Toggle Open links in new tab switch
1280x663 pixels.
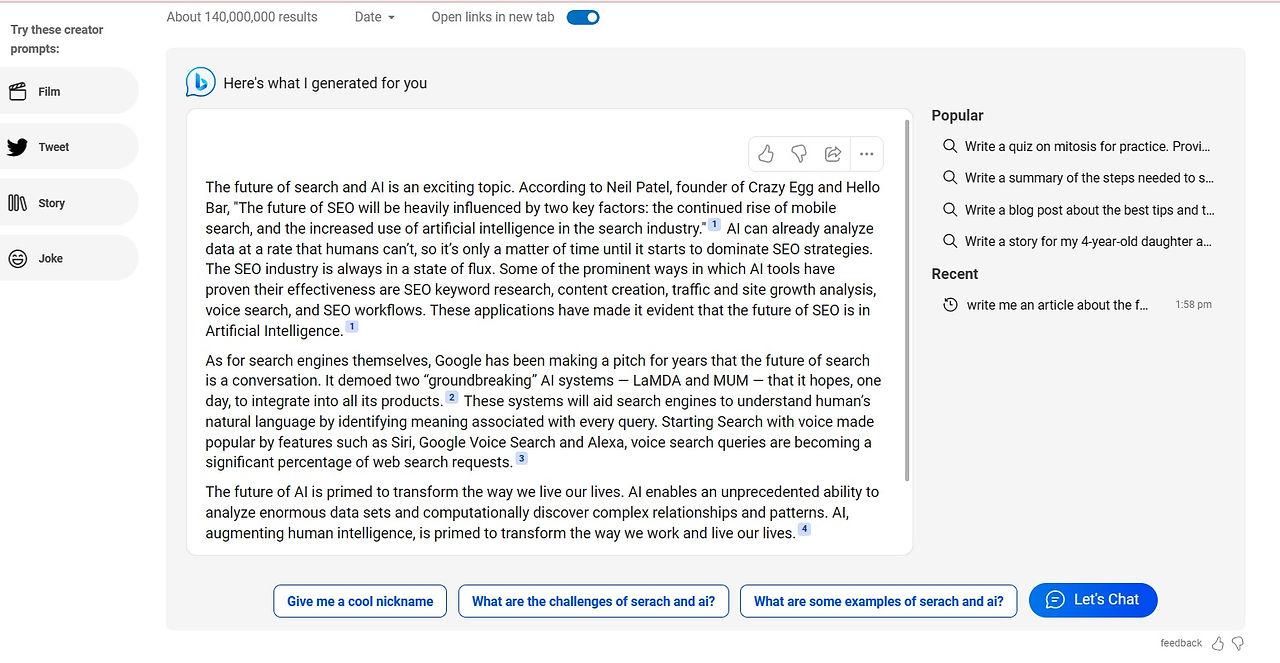pyautogui.click(x=583, y=17)
